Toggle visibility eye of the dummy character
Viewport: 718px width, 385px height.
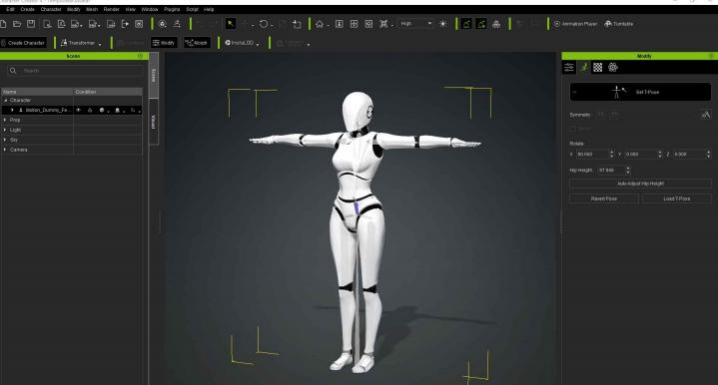coord(78,110)
